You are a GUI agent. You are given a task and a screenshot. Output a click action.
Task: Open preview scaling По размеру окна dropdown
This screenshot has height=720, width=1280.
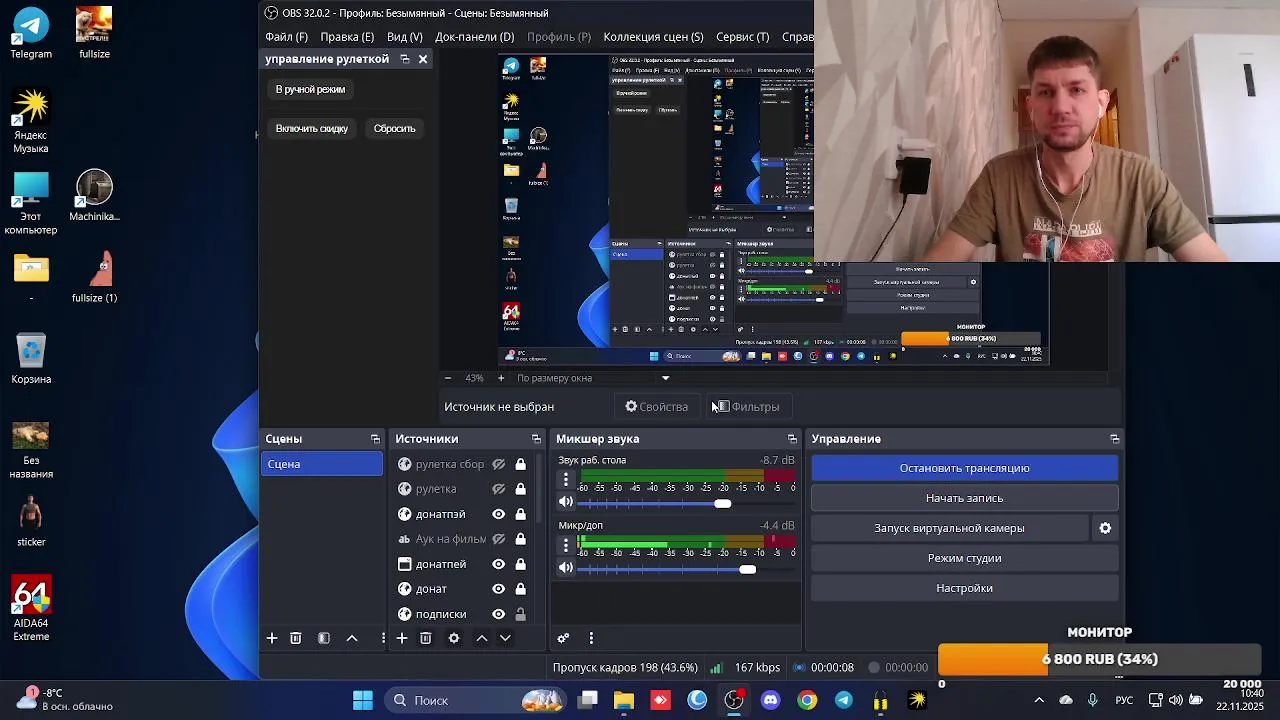pos(593,378)
